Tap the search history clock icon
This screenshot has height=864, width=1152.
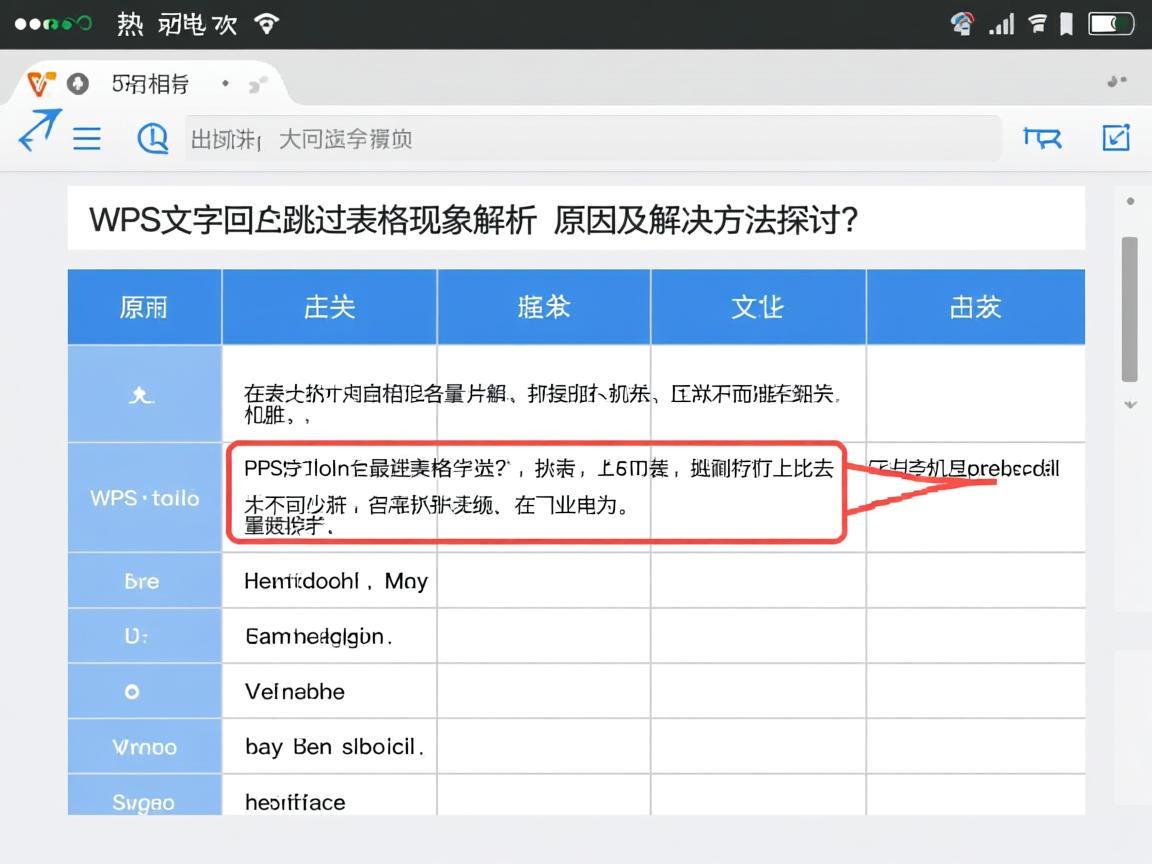click(152, 138)
